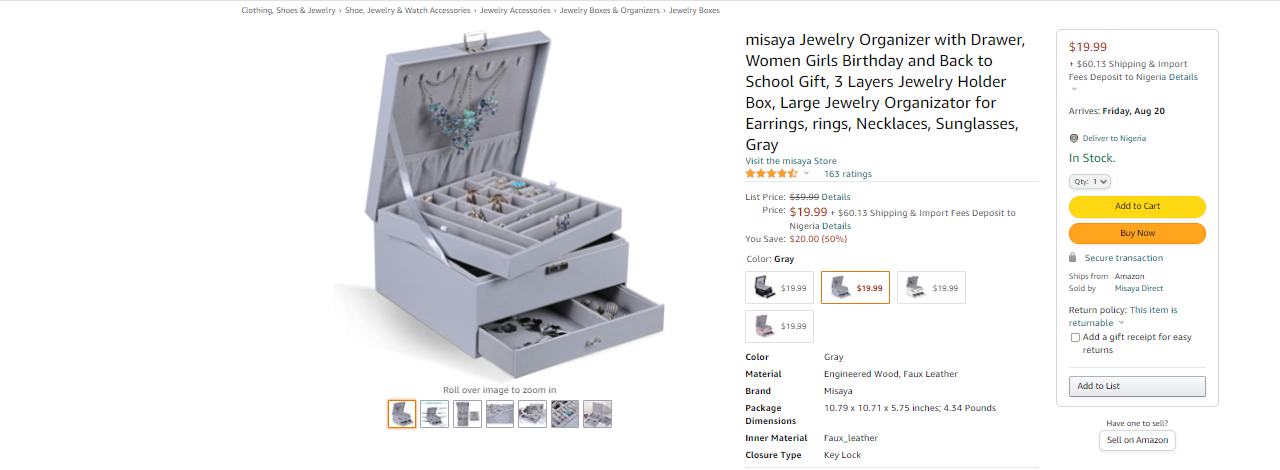Open the Qty quantity dropdown

pos(1090,182)
